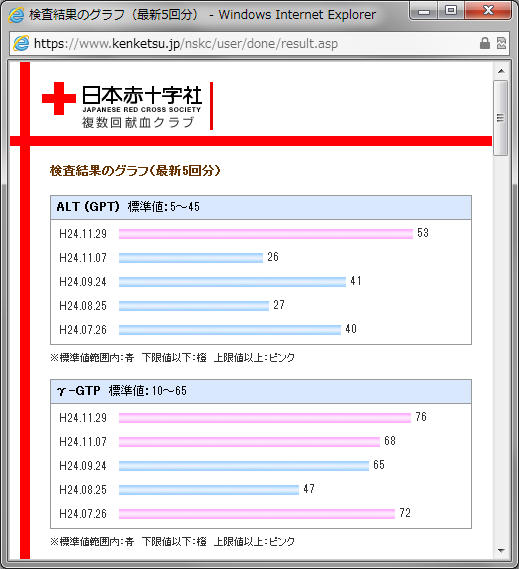519x569 pixels.
Task: Click the ALT (GPT) section header
Action: [261, 207]
